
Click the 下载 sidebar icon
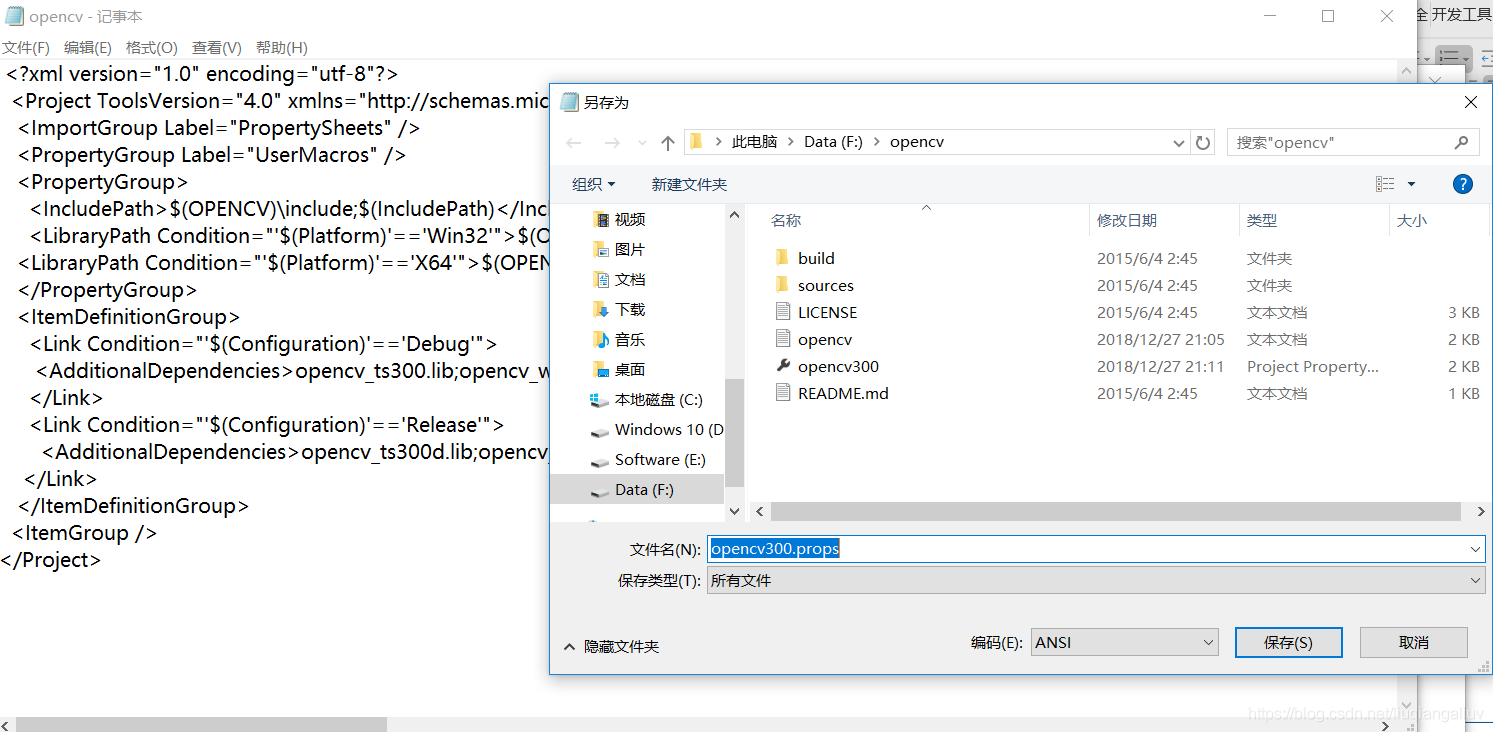[602, 309]
